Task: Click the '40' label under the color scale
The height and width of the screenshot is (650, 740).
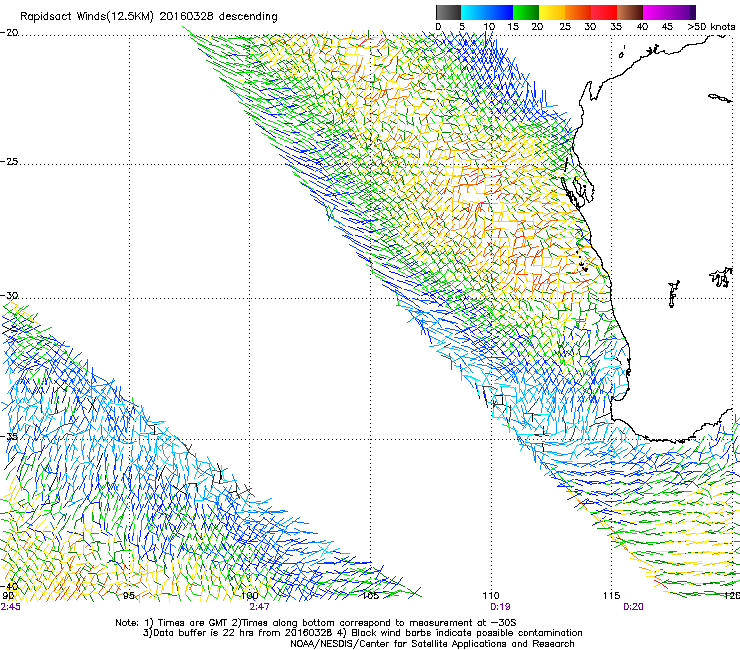Action: click(642, 27)
